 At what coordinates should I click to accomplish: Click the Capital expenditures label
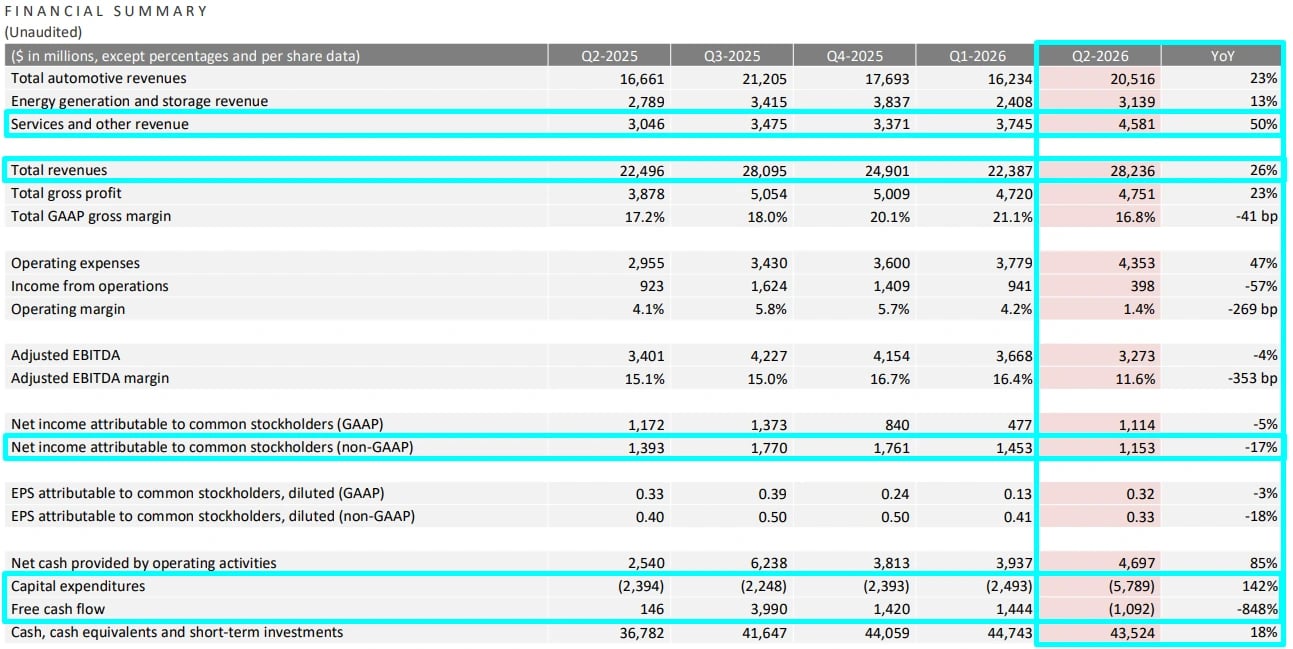[x=78, y=586]
